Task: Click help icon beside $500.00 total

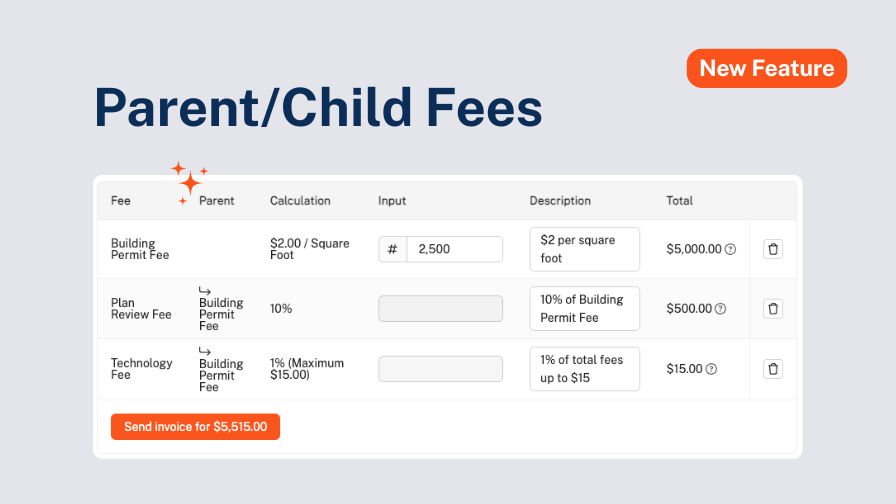Action: tap(721, 309)
